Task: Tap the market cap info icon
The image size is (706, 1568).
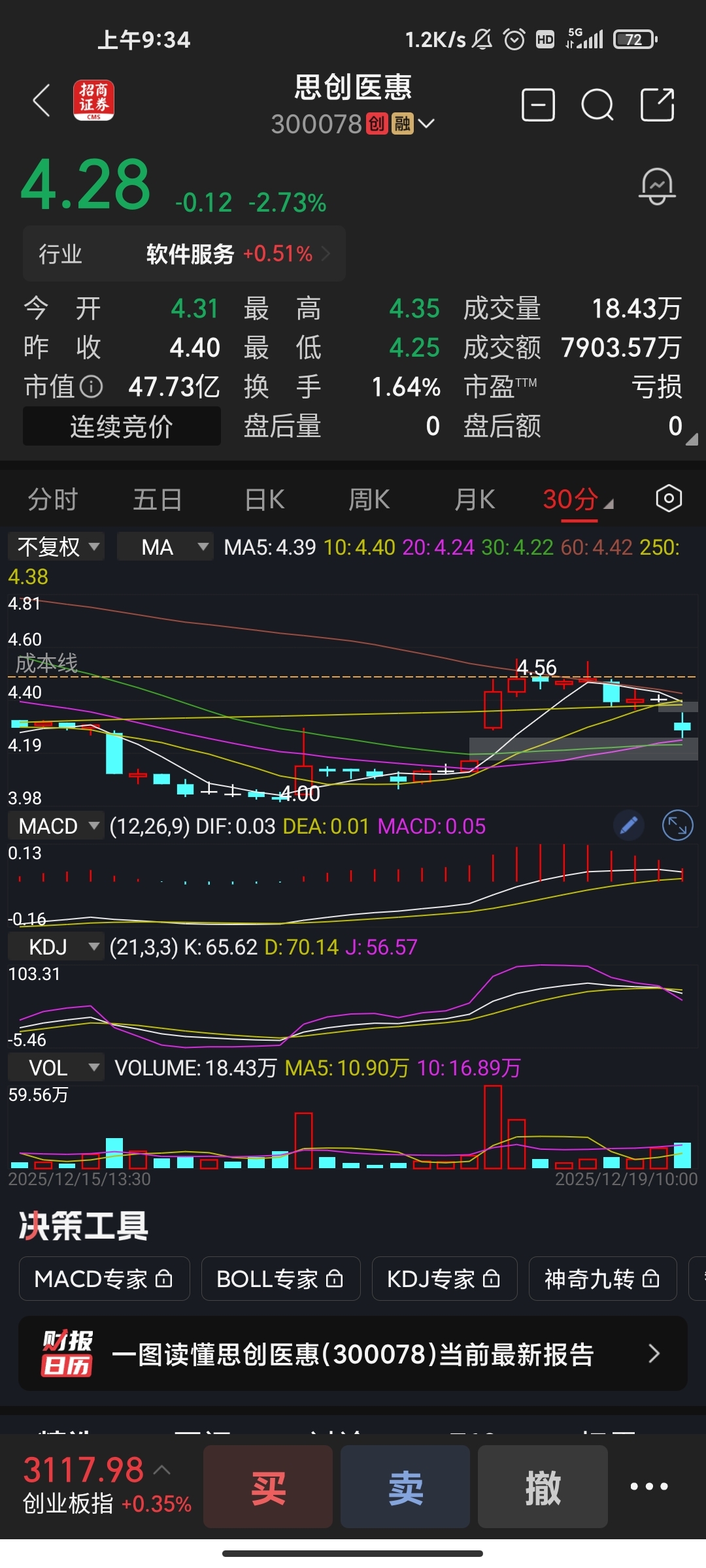Action: click(92, 387)
